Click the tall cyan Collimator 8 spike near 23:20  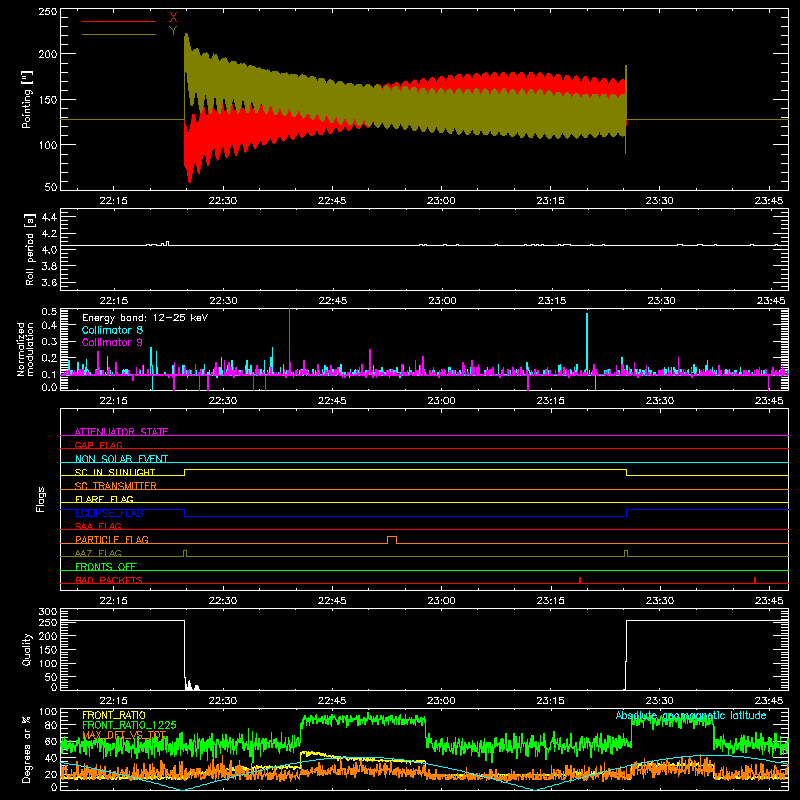[587, 343]
